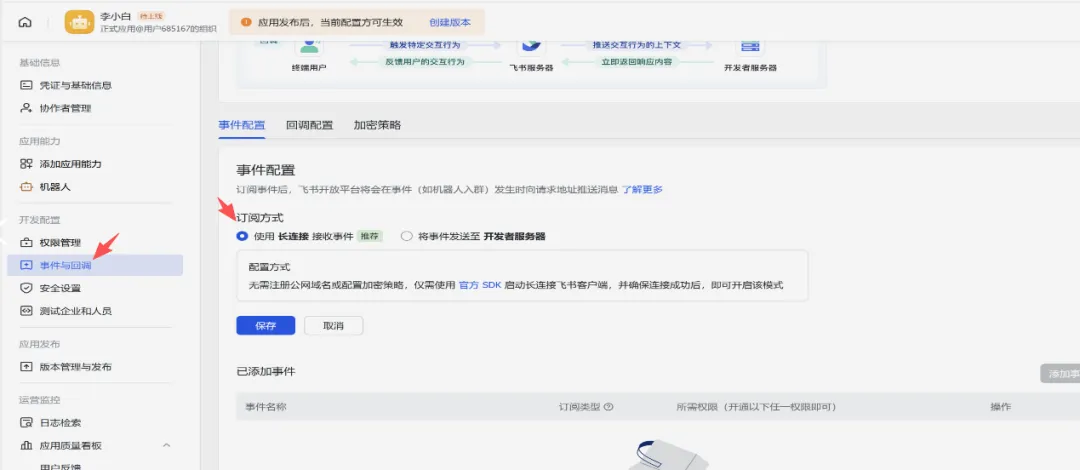Collapse the 应用质量看板 chevron
Image resolution: width=1080 pixels, height=470 pixels.
click(166, 445)
